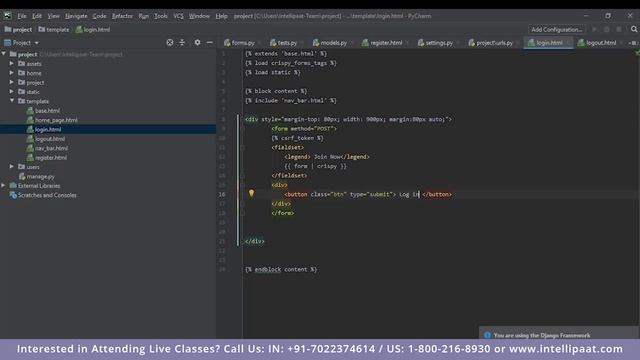Click the endblock content line
Screen dimensions: 640x360
click(x=281, y=269)
